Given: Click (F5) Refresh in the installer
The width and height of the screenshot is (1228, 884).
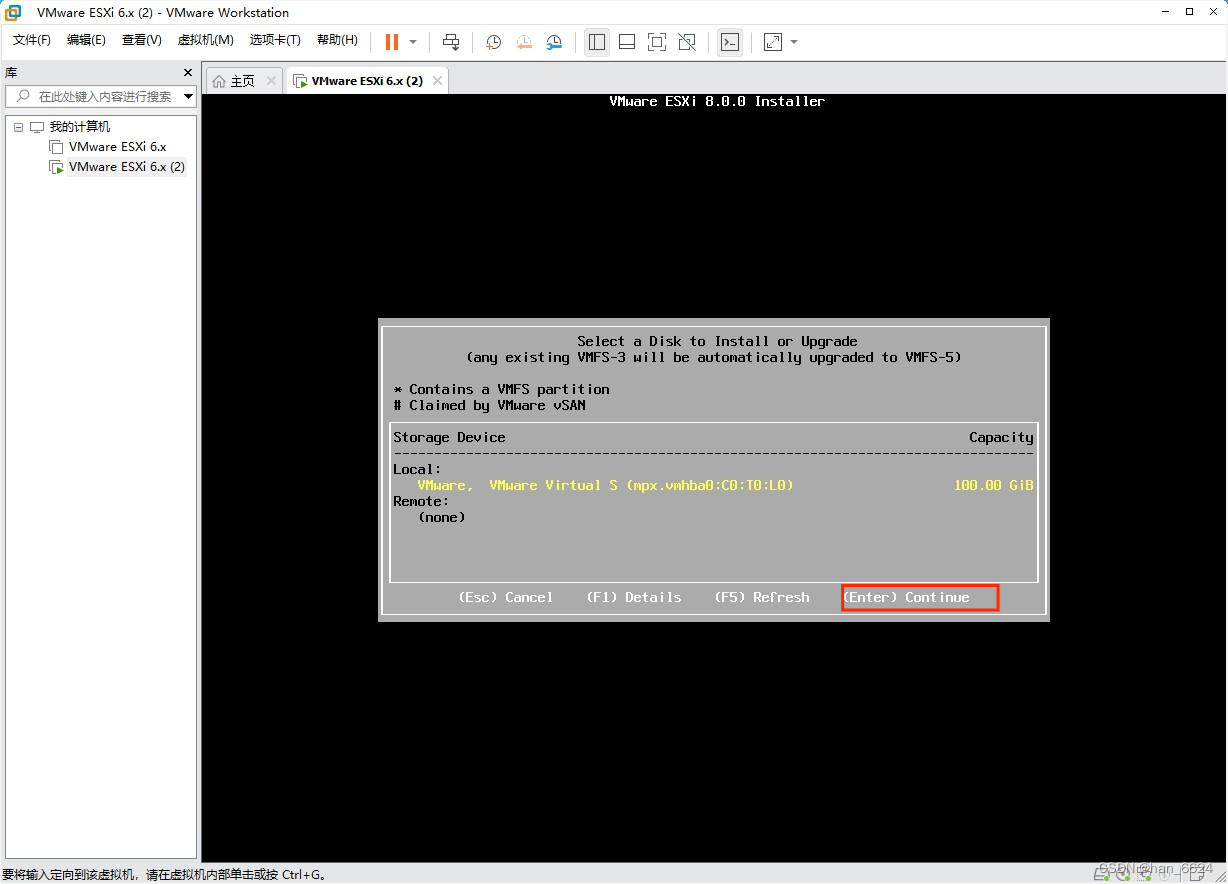Looking at the screenshot, I should (x=761, y=597).
